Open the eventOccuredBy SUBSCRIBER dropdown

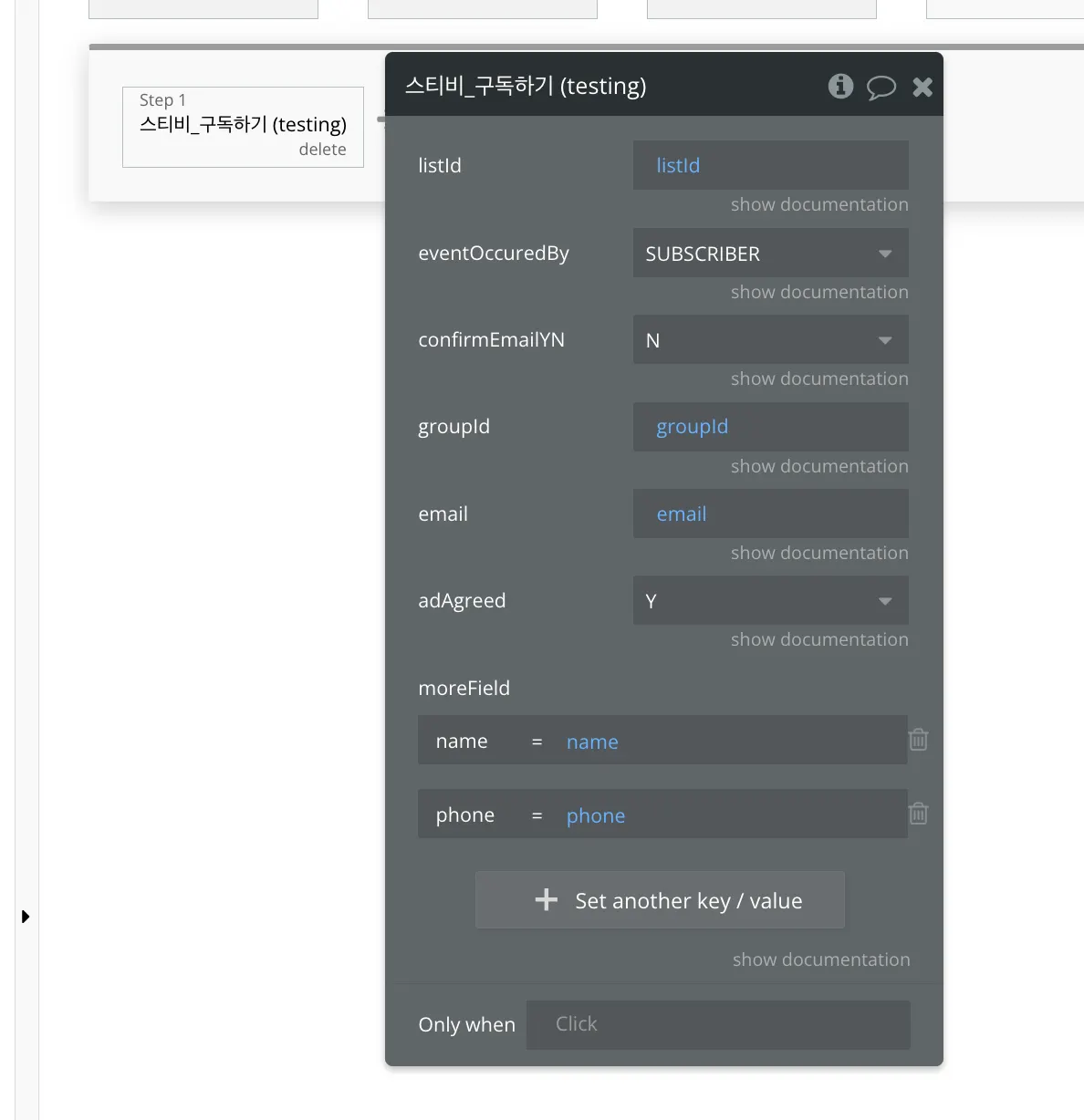(x=771, y=254)
